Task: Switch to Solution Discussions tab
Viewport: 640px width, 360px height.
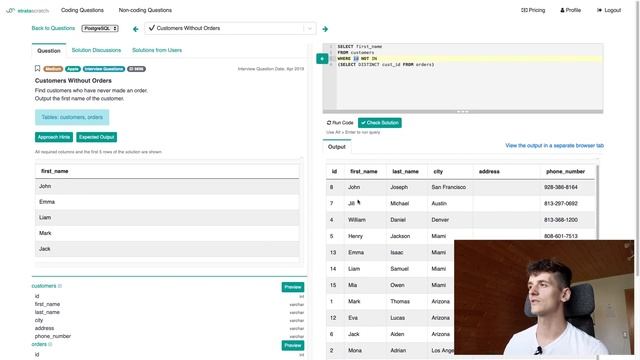Action: (x=96, y=50)
